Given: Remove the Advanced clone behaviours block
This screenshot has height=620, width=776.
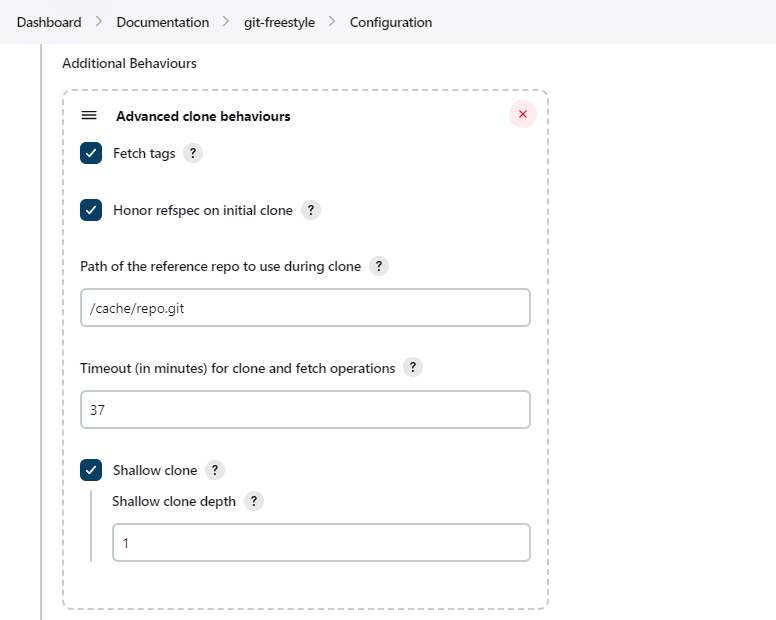Looking at the screenshot, I should click(523, 114).
